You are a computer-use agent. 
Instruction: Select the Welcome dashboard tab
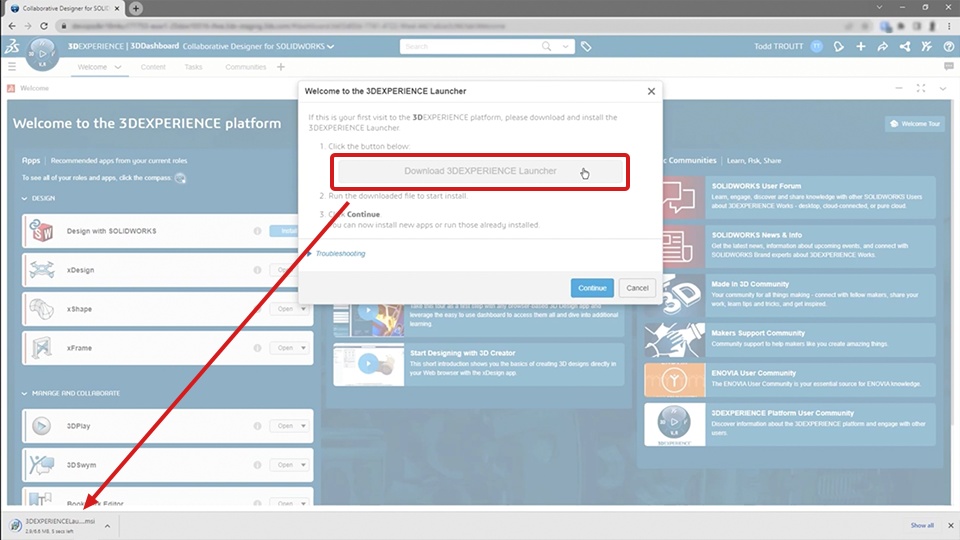click(x=92, y=67)
